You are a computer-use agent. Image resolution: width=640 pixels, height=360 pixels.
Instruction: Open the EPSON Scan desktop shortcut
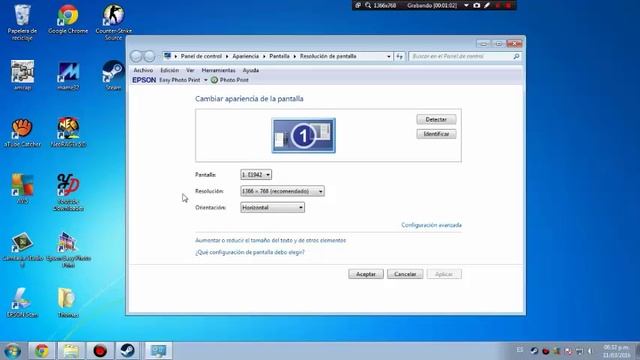(22, 303)
